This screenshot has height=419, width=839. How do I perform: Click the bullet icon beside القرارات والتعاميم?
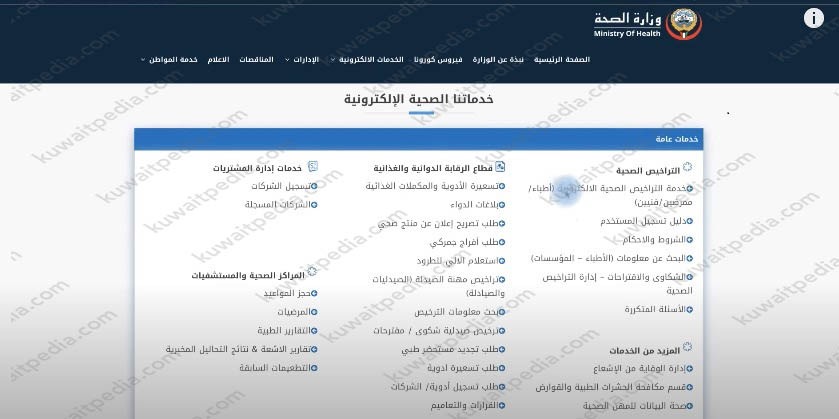click(502, 406)
